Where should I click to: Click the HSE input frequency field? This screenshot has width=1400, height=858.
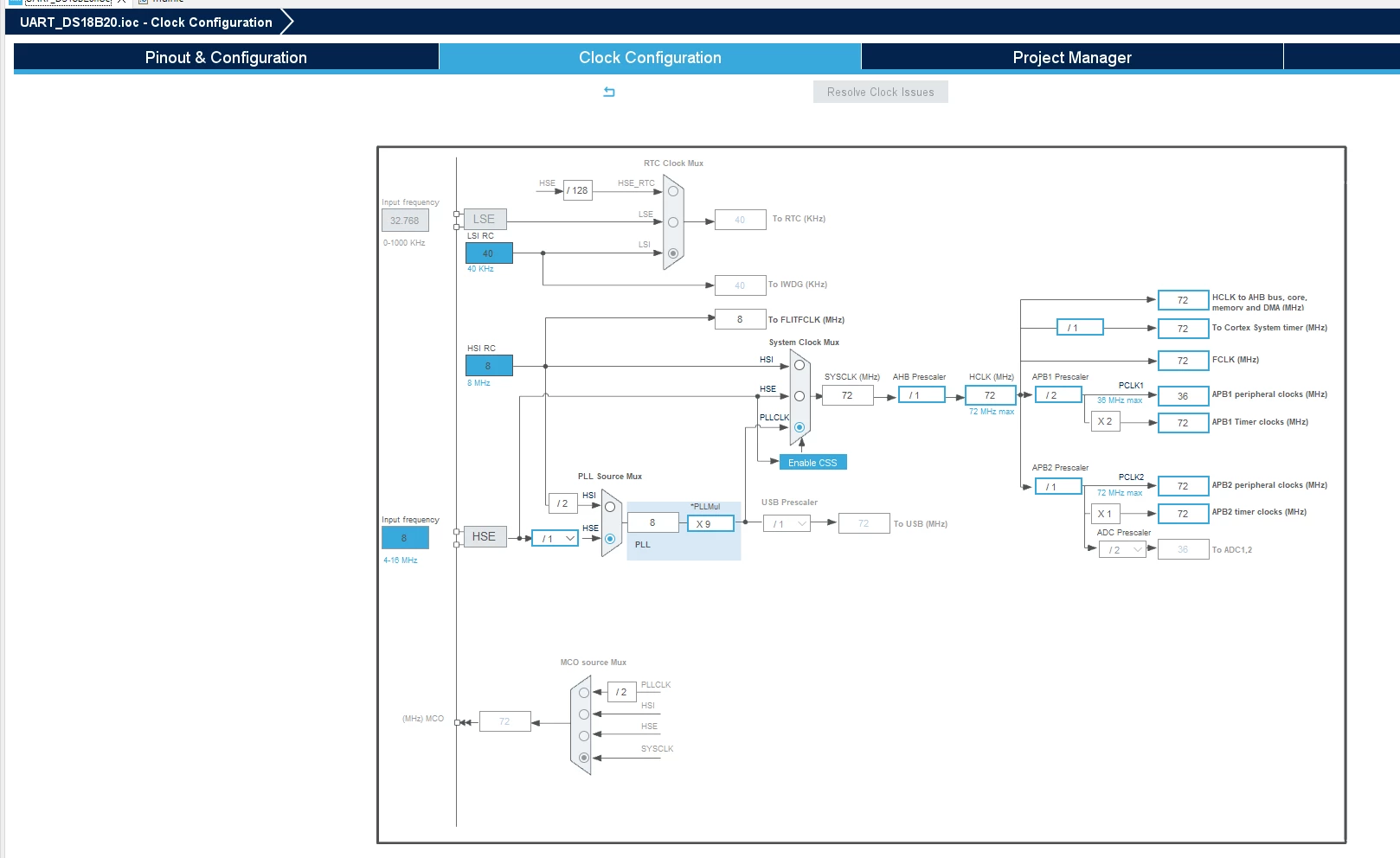pos(405,538)
